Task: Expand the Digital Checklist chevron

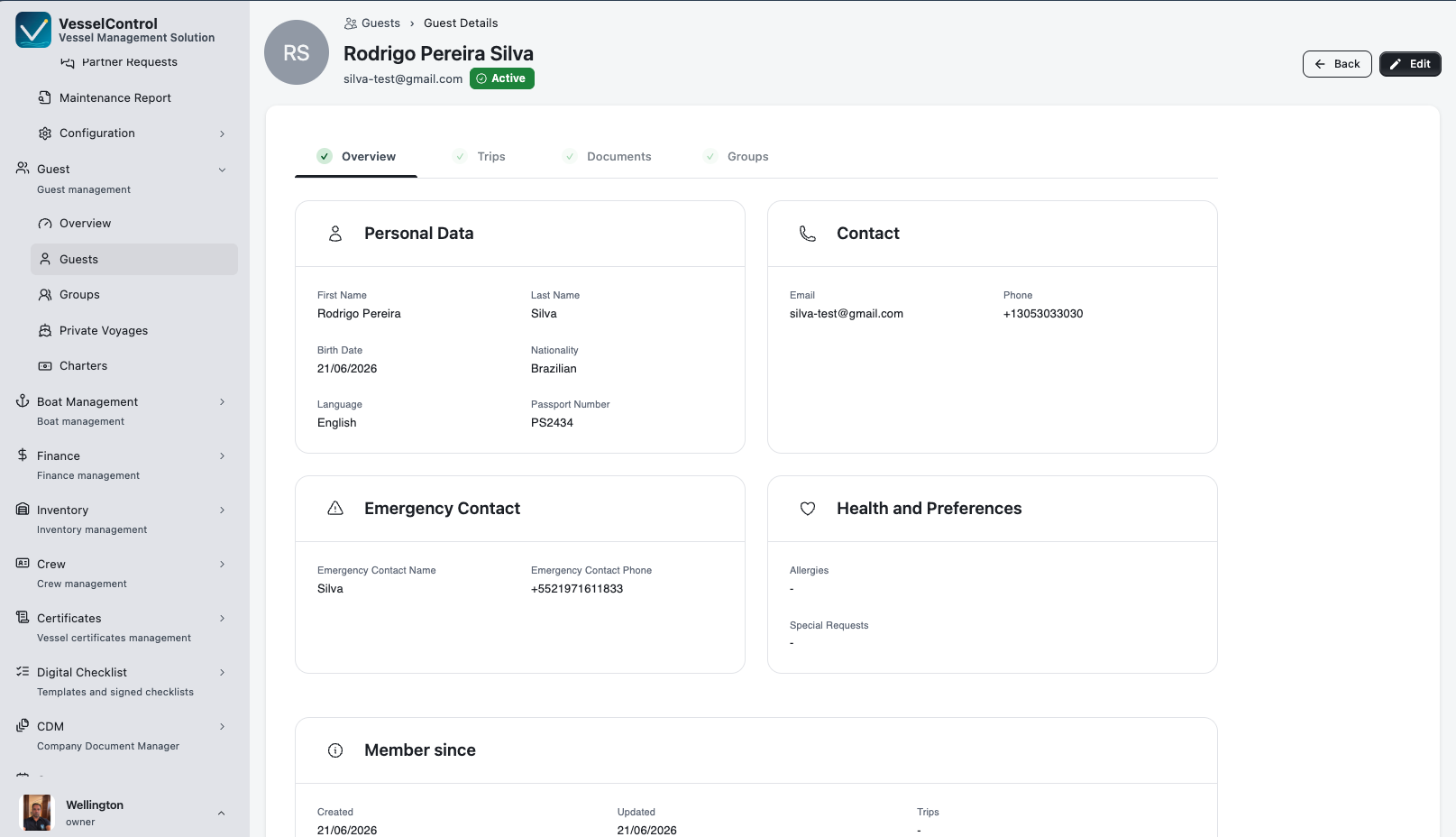Action: tap(222, 673)
